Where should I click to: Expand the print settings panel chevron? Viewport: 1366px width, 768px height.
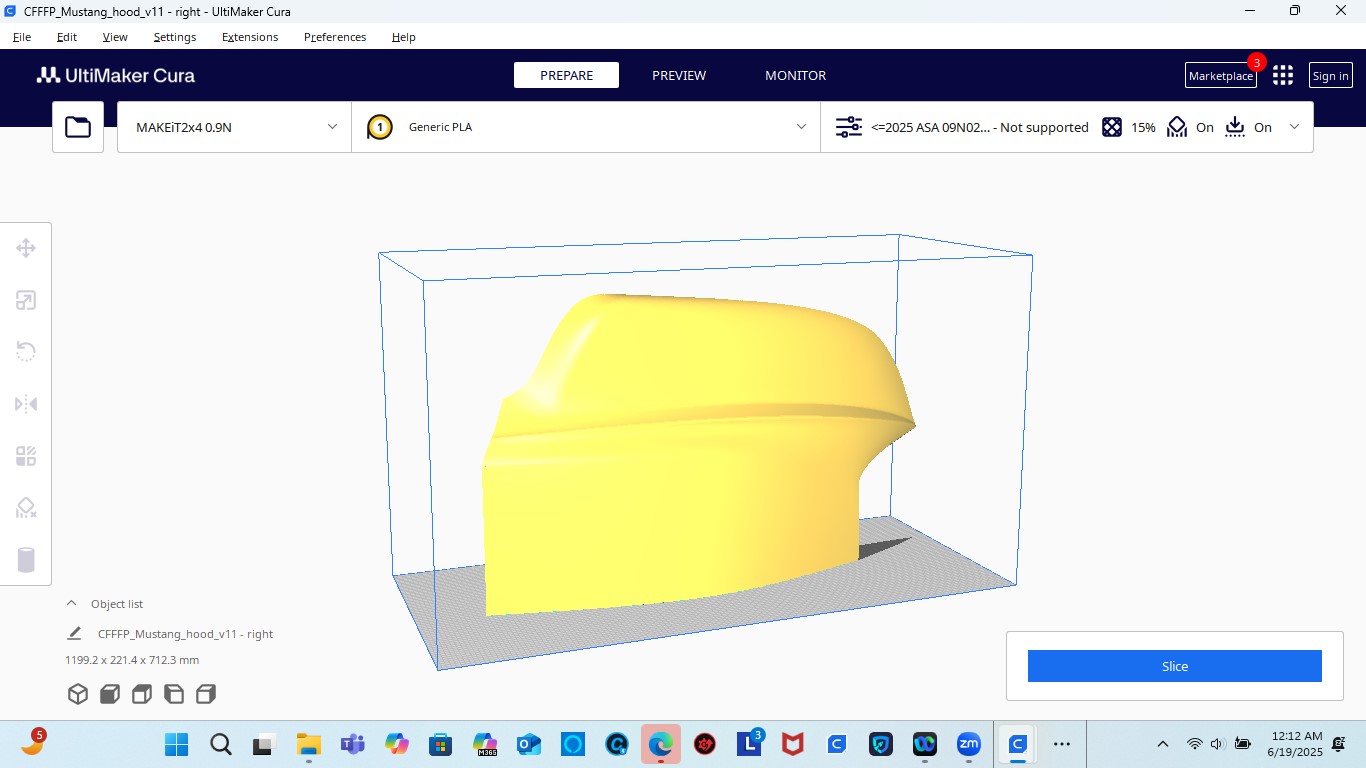1295,127
